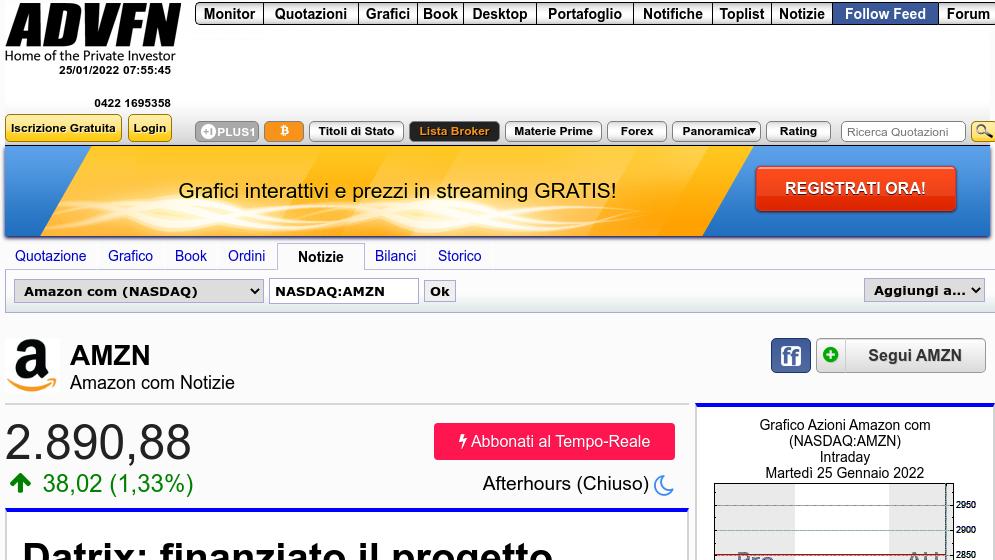Switch to the Quotazione tab

[51, 256]
